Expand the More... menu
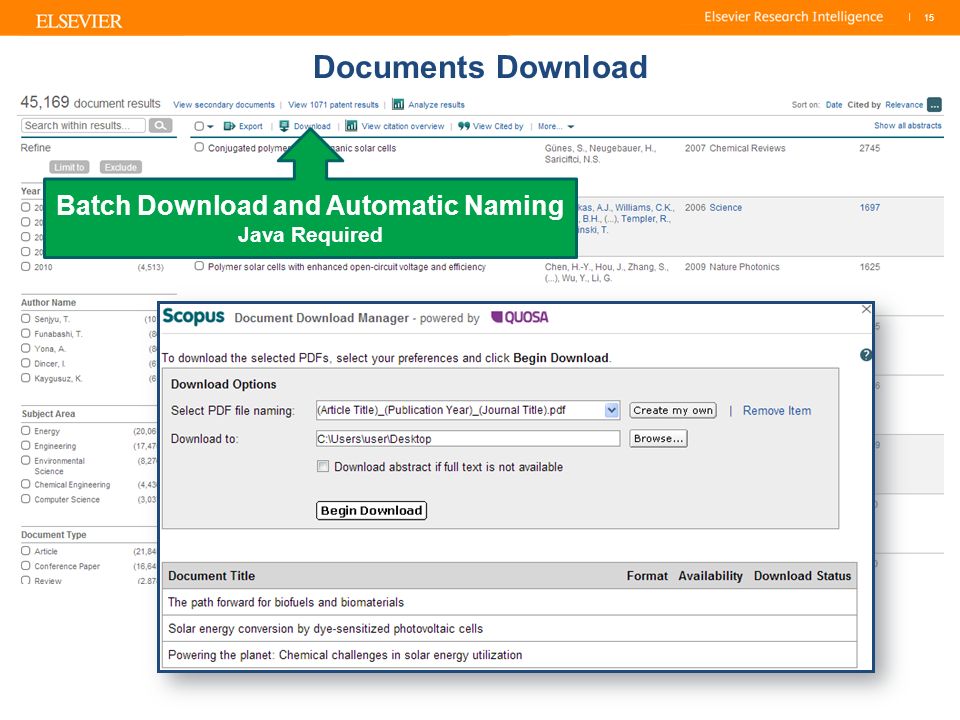The image size is (960, 720). (x=556, y=126)
